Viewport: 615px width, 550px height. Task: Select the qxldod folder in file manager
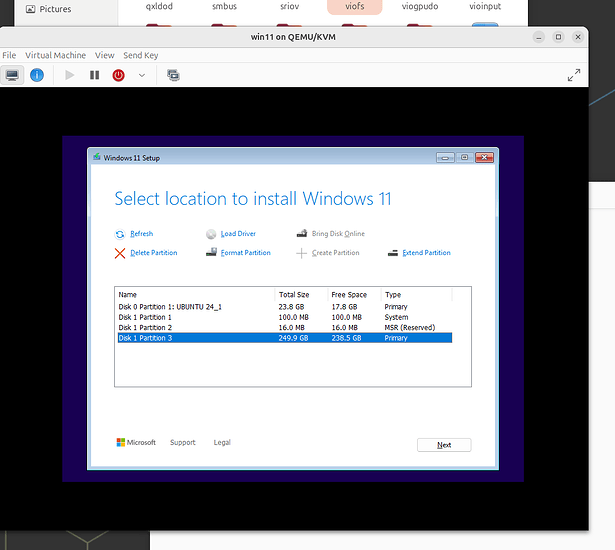(159, 7)
